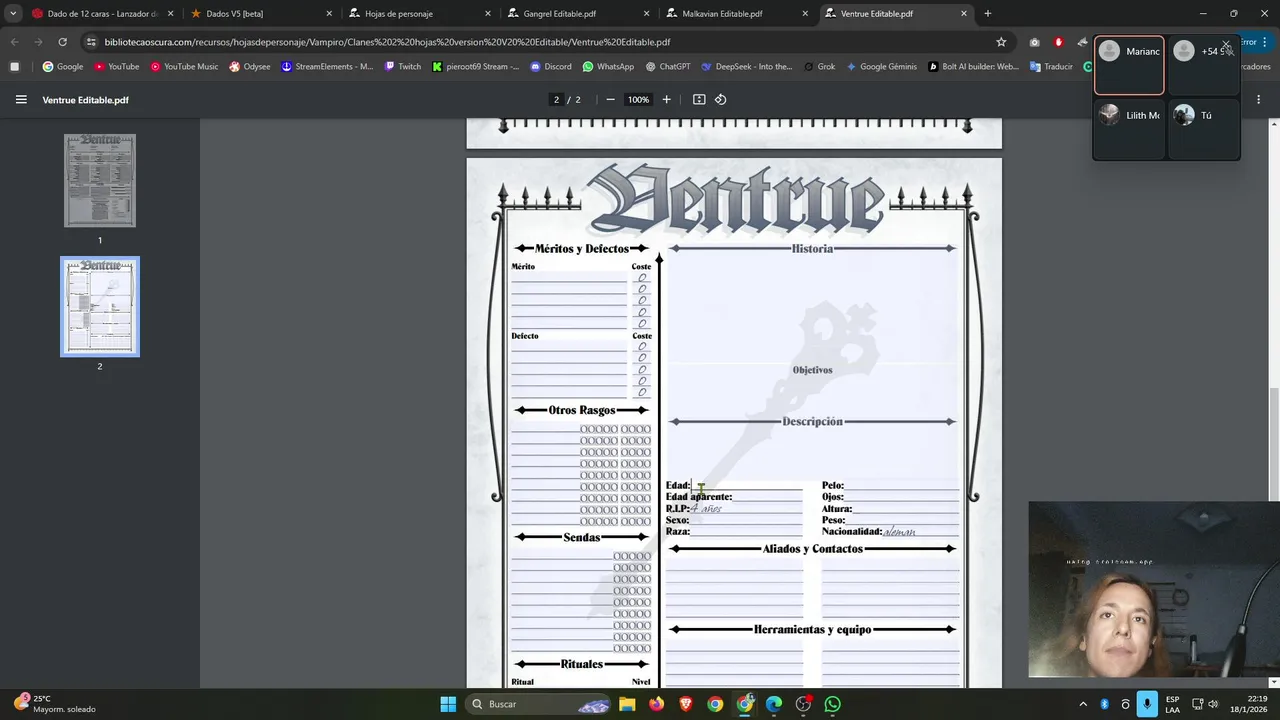Open the Grok bookmark
Screen dimensions: 1280x720
click(818, 67)
